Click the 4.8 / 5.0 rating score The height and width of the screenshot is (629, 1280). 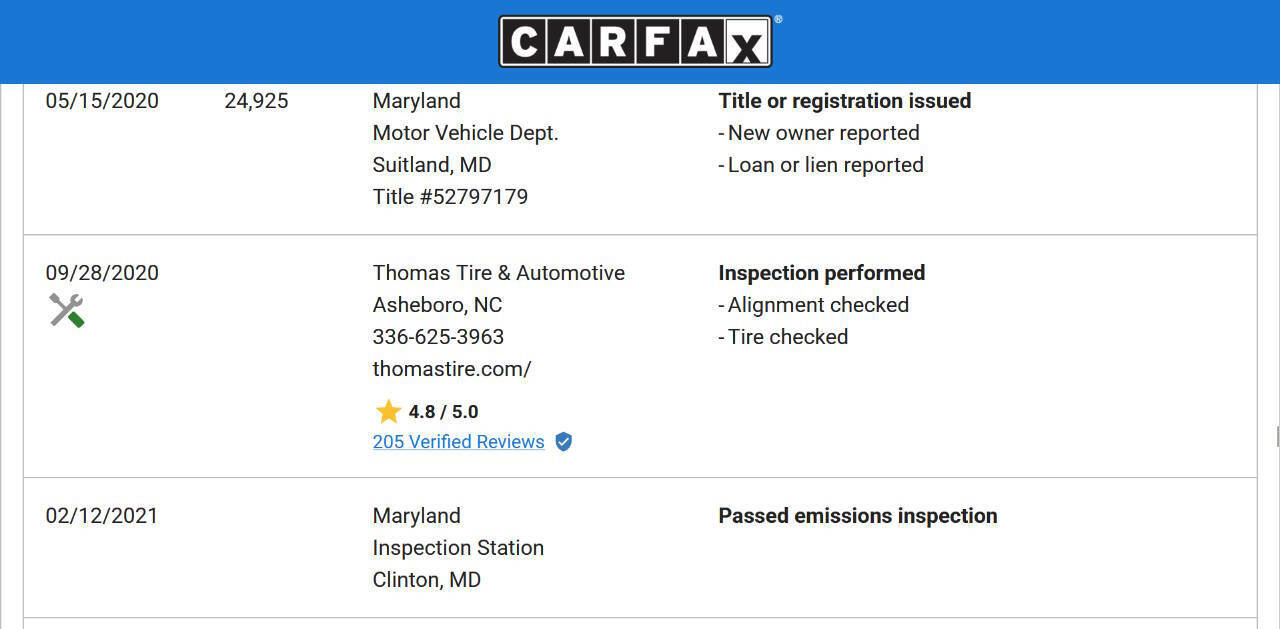coord(443,411)
